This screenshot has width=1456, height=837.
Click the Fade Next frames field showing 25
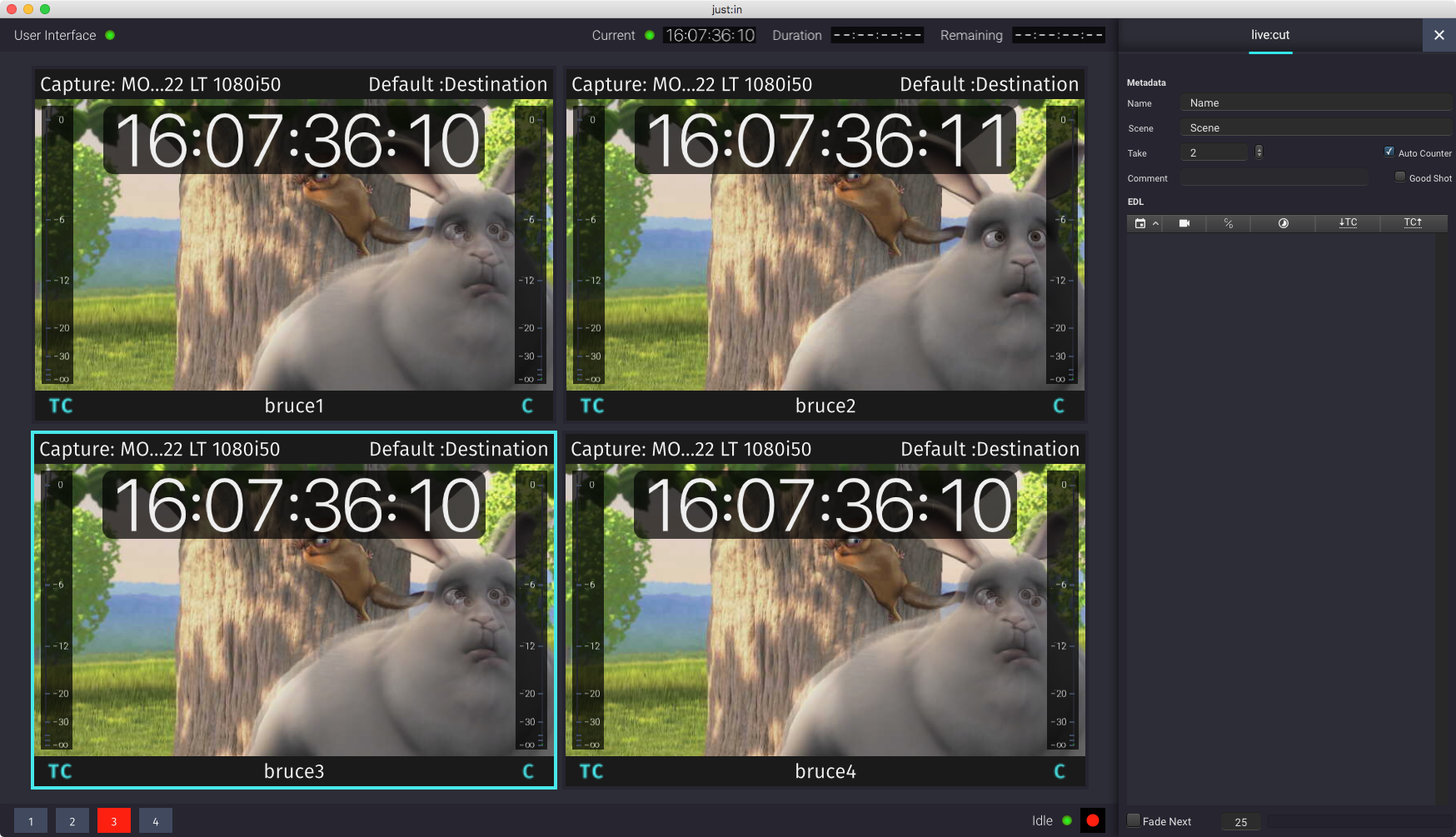(1241, 822)
